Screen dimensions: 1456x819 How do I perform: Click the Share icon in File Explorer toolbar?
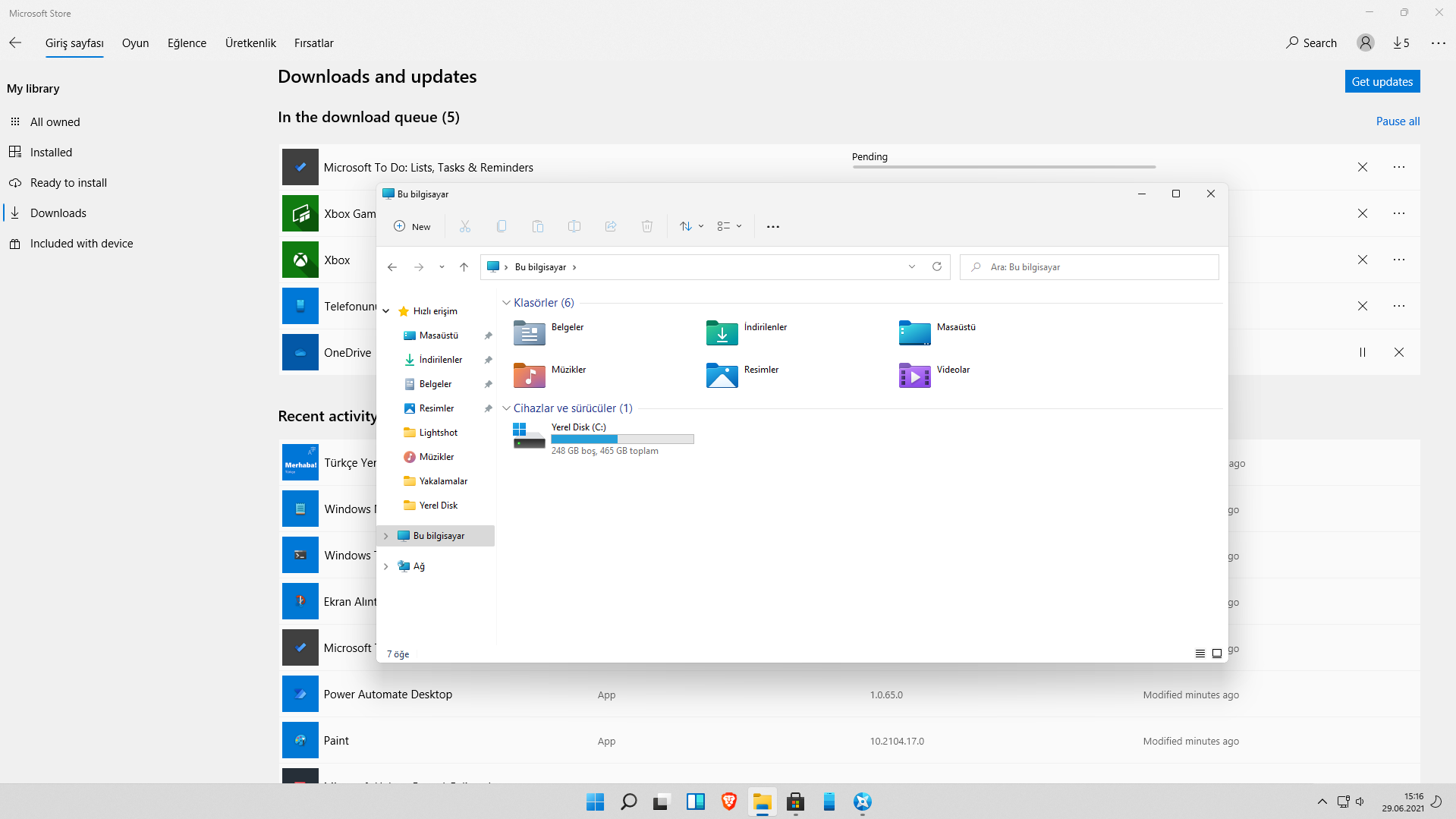tap(611, 226)
